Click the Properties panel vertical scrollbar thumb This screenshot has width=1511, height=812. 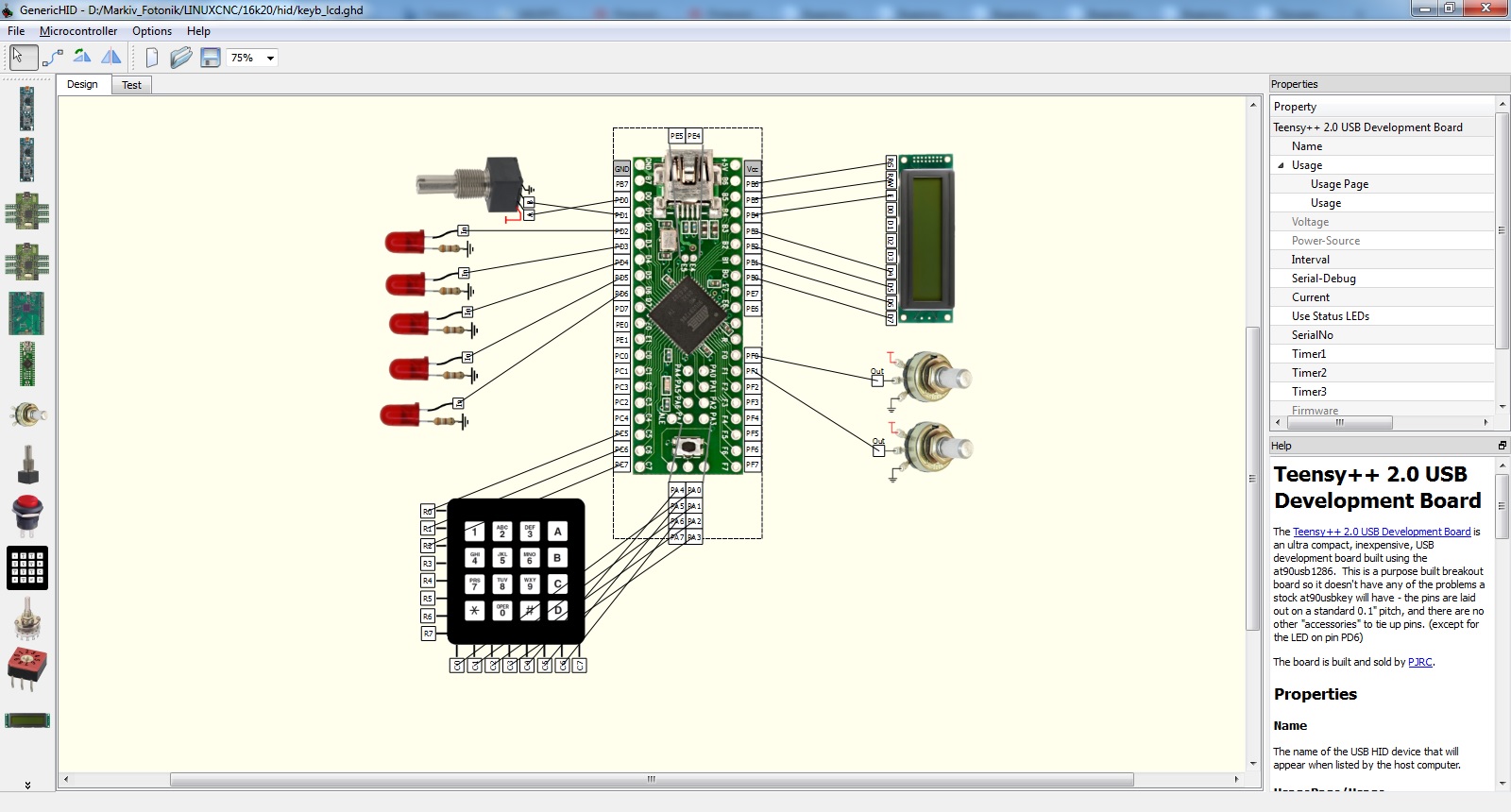point(1502,230)
